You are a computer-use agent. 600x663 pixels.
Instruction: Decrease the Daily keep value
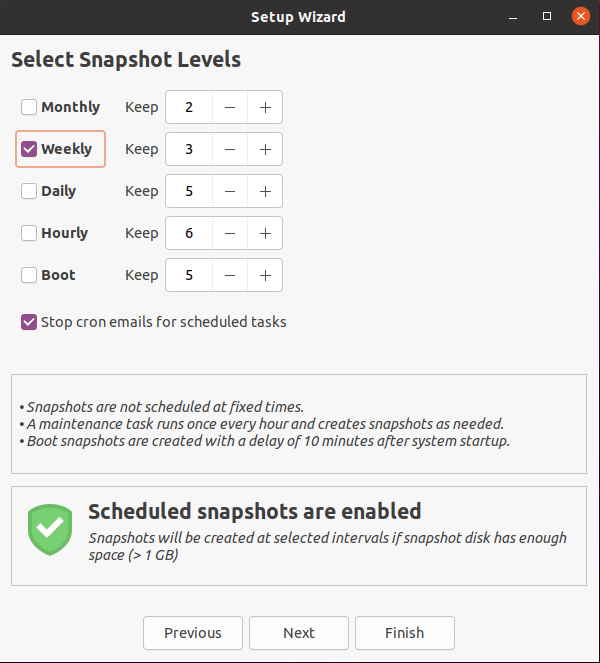[230, 191]
